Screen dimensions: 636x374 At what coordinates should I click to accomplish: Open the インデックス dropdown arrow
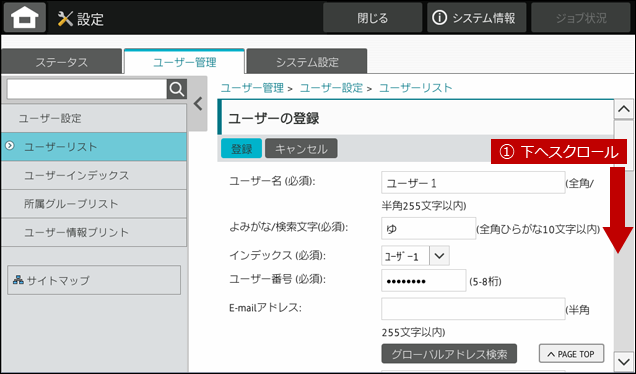(439, 256)
